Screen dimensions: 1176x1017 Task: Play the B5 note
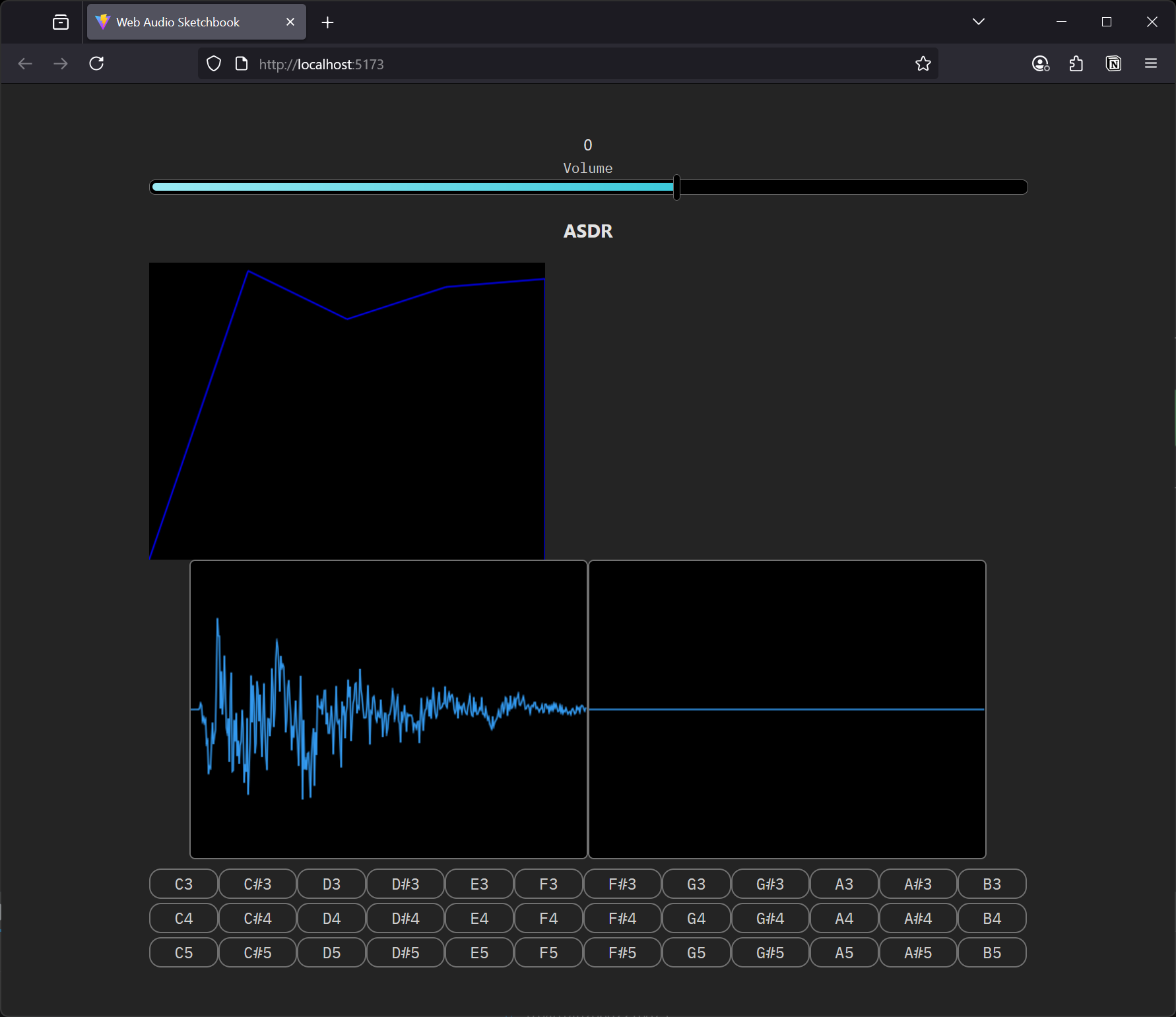[x=991, y=952]
